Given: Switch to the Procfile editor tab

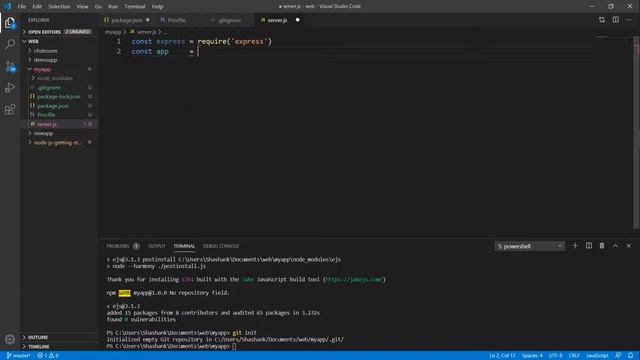Looking at the screenshot, I should [176, 20].
